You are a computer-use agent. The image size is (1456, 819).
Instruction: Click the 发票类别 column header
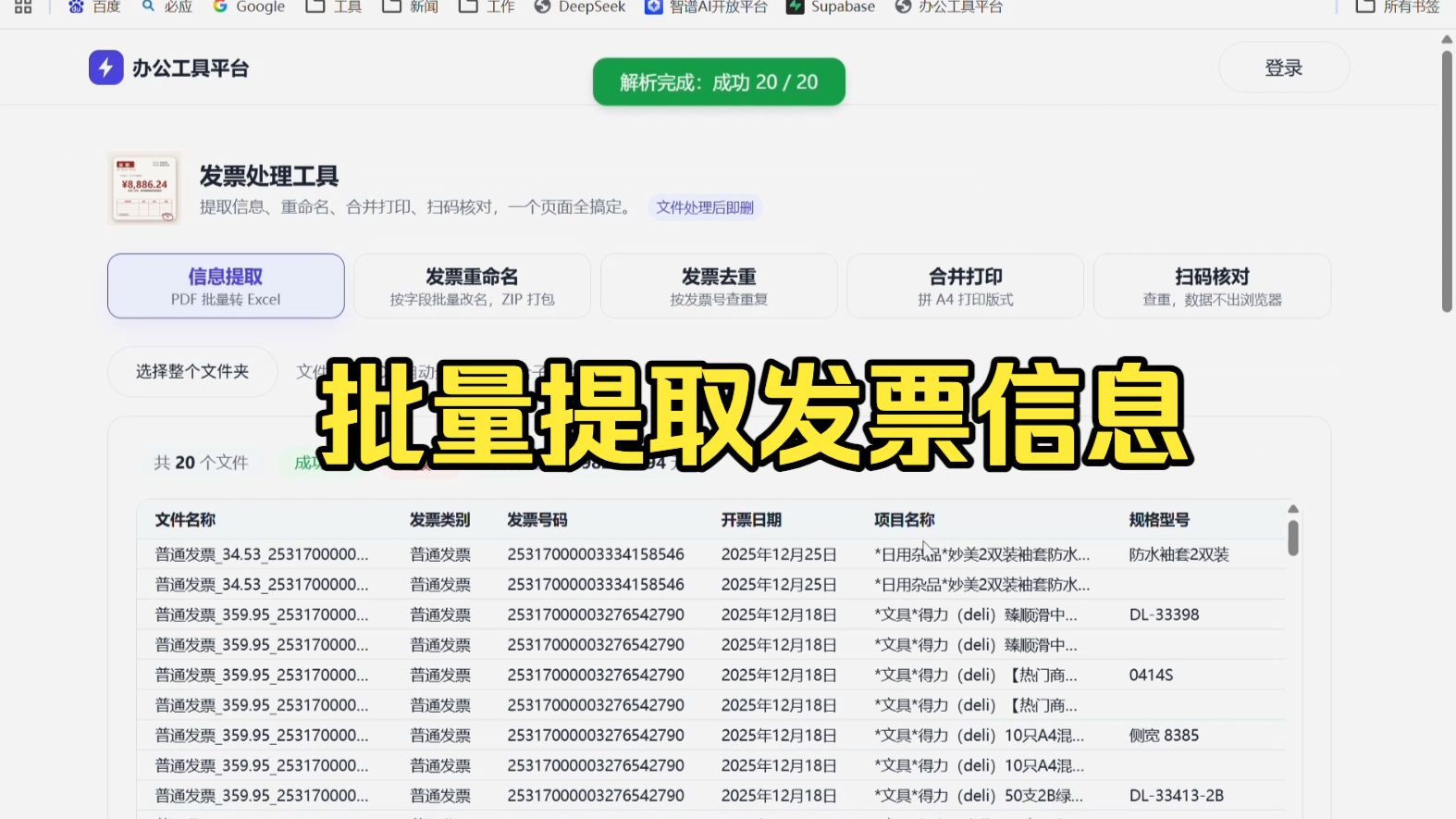pyautogui.click(x=440, y=520)
